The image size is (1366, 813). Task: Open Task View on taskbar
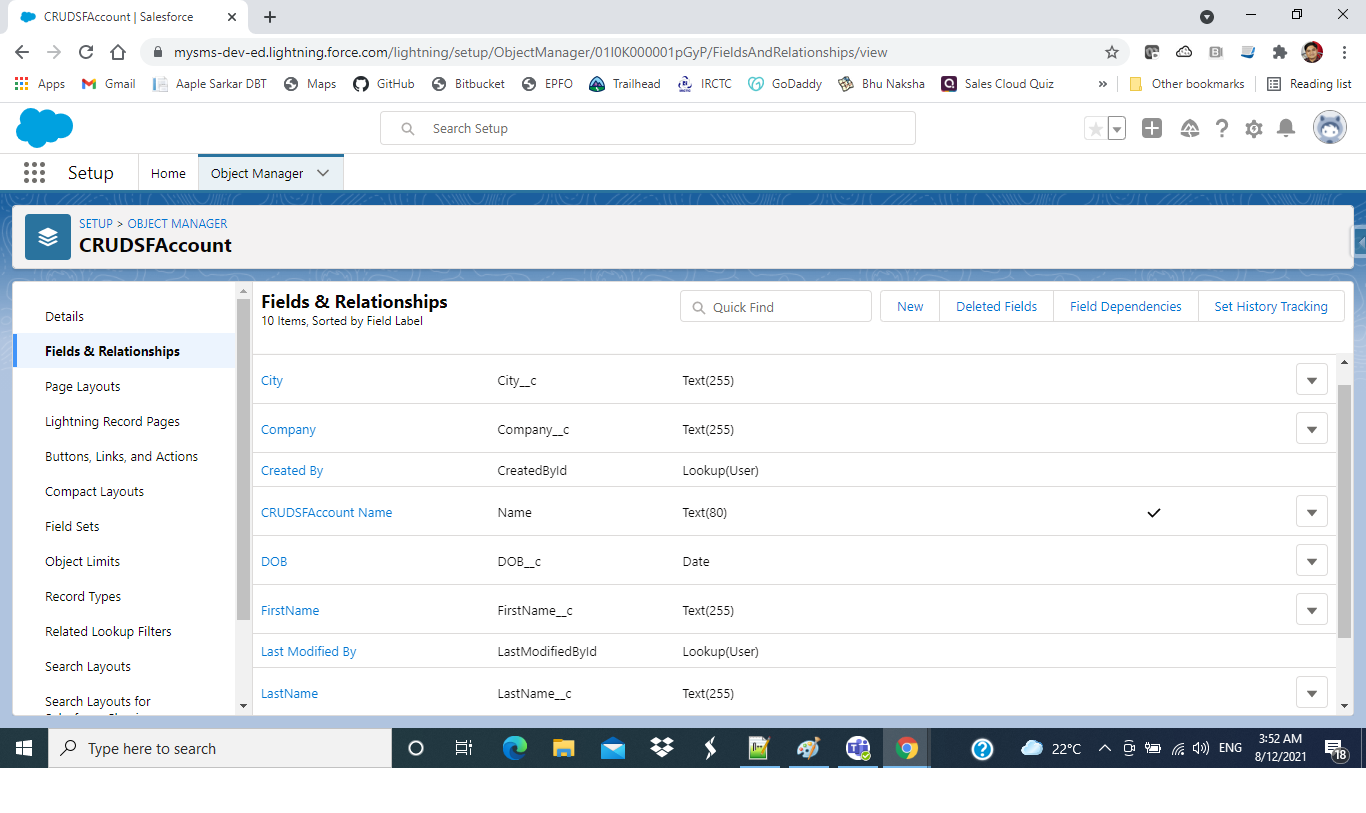coord(464,748)
